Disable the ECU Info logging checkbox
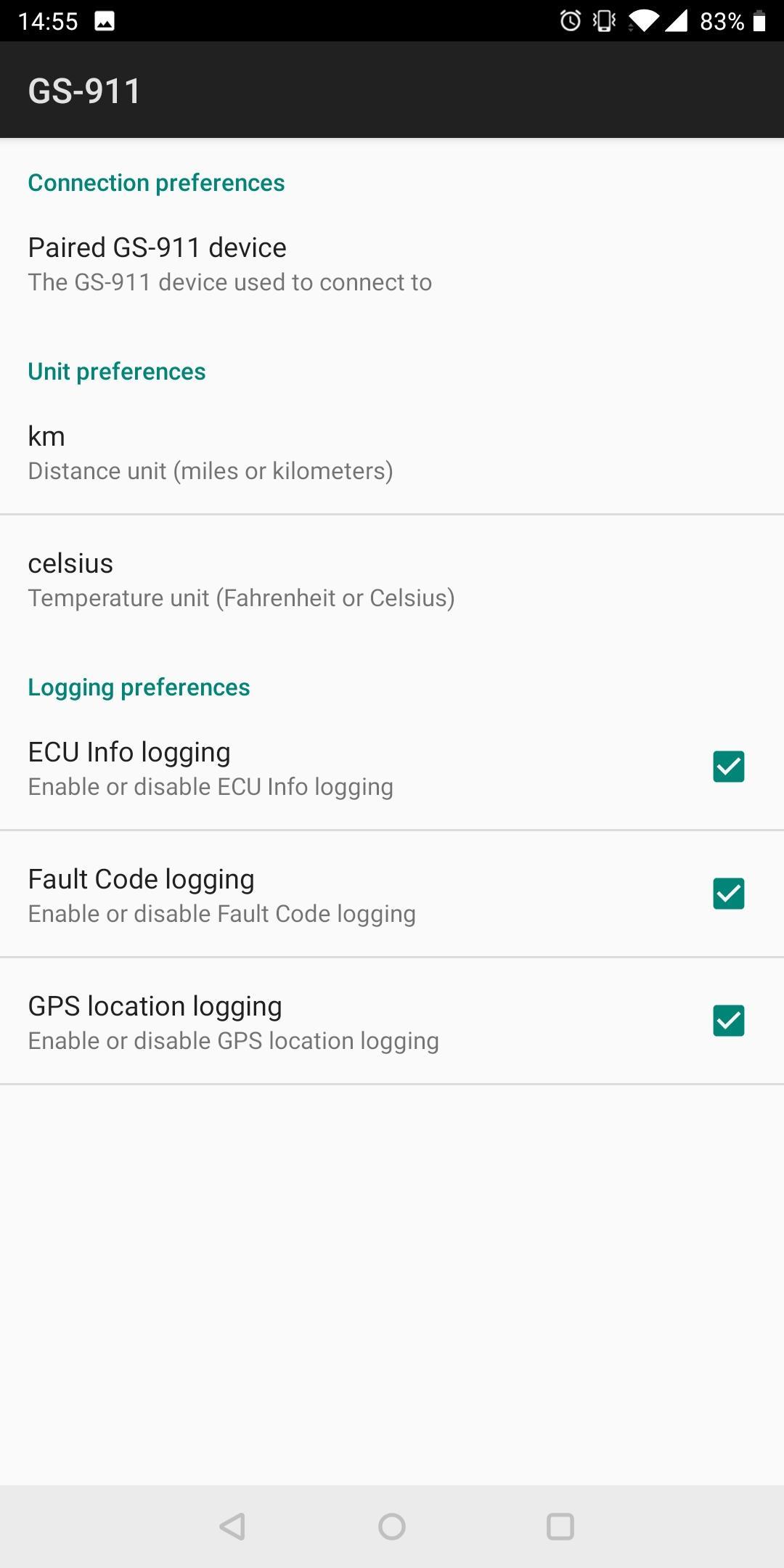This screenshot has width=784, height=1568. click(x=728, y=767)
